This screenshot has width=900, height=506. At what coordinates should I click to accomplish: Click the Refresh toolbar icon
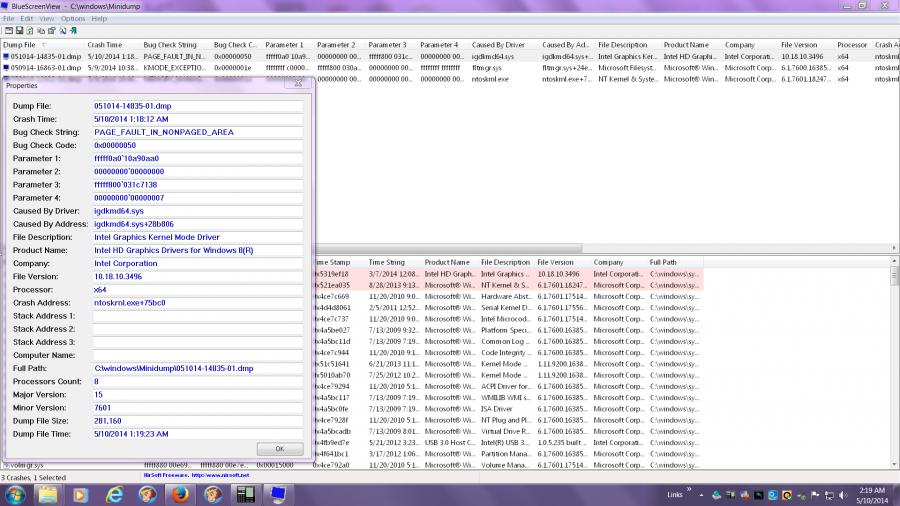30,31
